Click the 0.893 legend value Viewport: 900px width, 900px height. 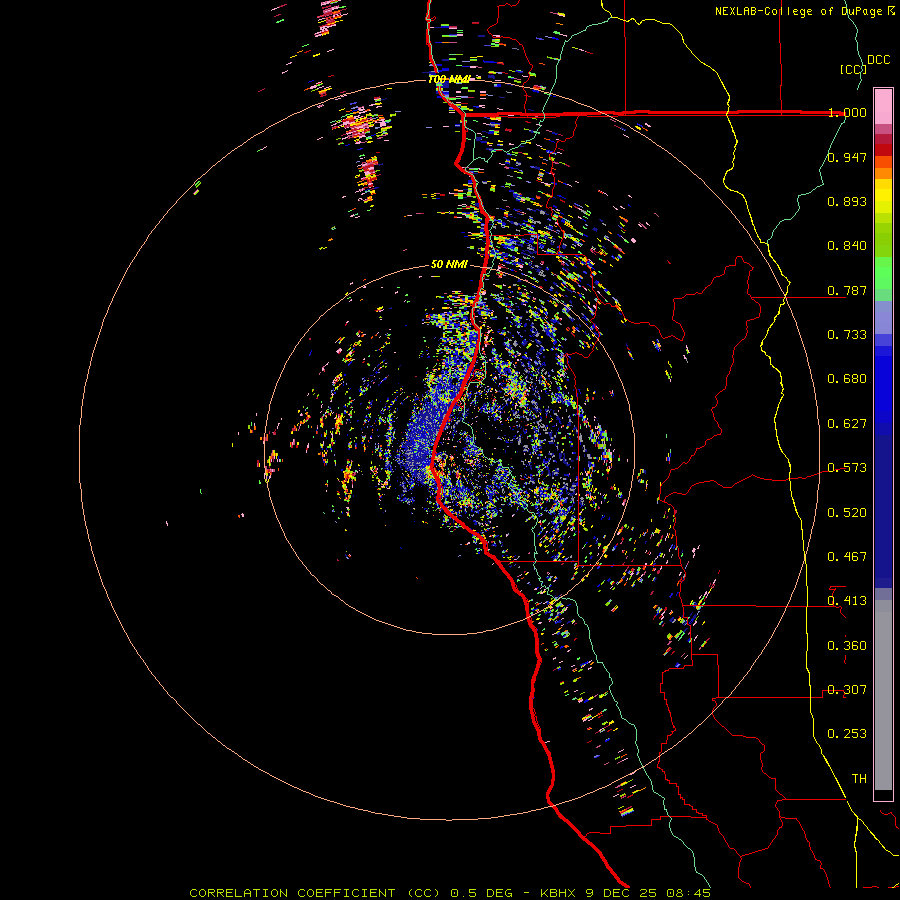pyautogui.click(x=847, y=201)
